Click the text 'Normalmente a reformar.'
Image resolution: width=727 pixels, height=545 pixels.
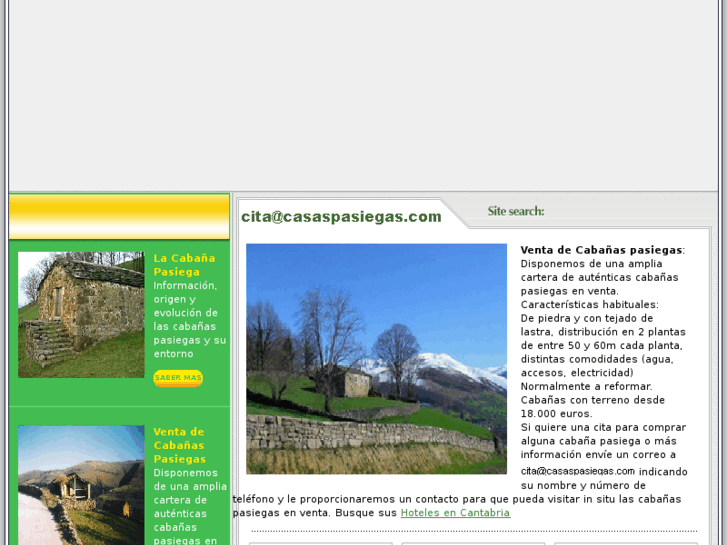tap(587, 386)
